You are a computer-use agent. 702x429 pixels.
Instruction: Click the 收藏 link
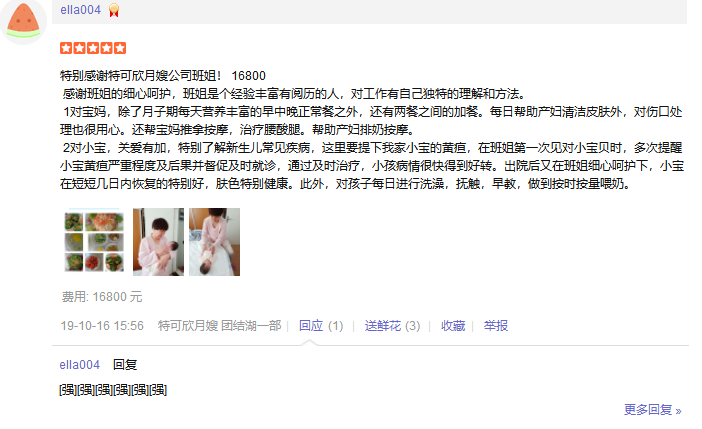pos(453,326)
